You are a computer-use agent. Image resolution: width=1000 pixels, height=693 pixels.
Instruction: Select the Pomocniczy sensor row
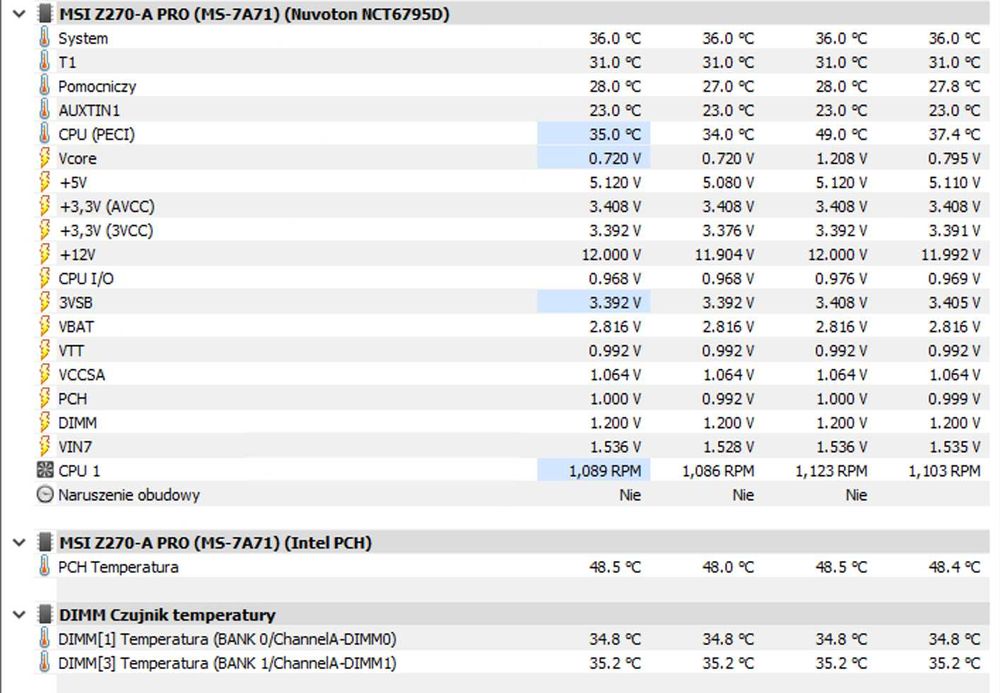pos(97,86)
